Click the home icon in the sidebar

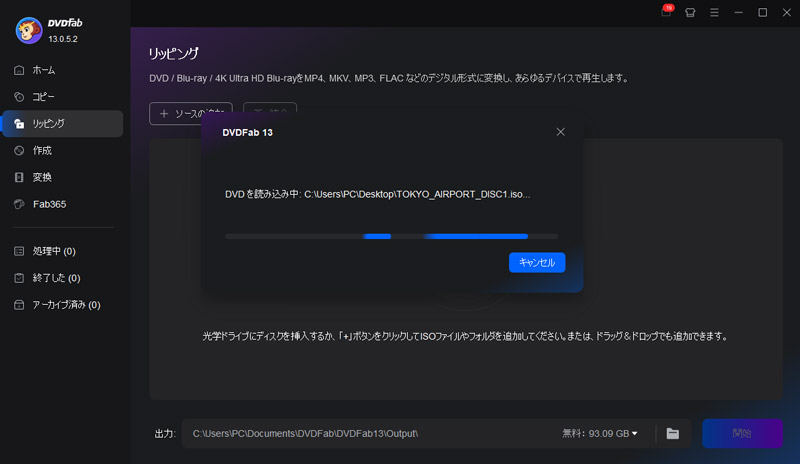(19, 70)
